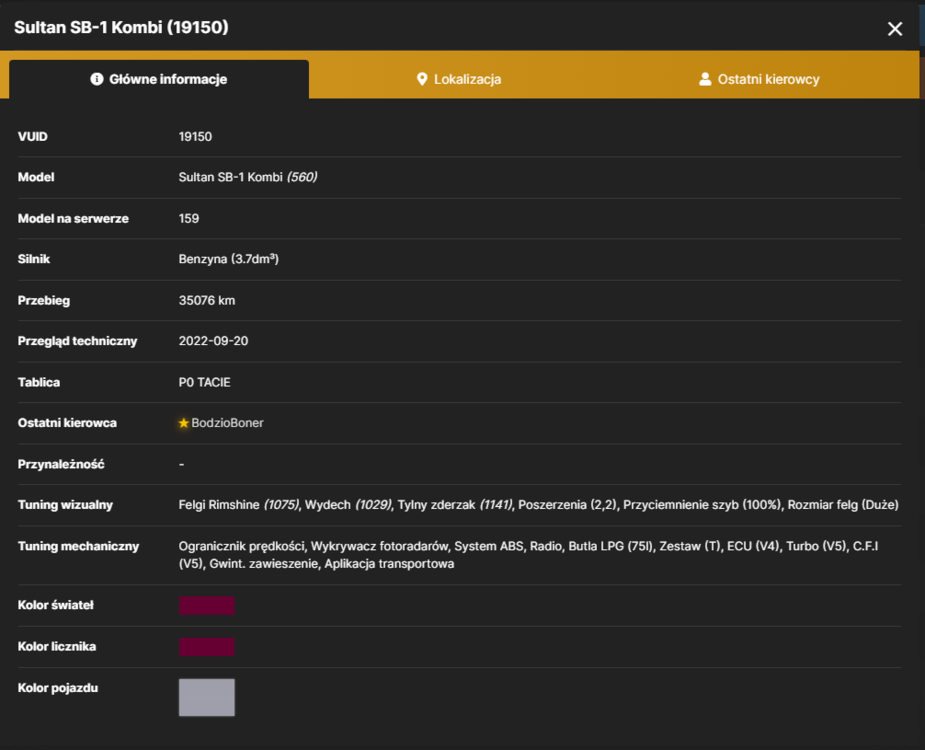Viewport: 925px width, 750px height.
Task: Click the Rozmiar felg (Duże) entry
Action: click(843, 505)
